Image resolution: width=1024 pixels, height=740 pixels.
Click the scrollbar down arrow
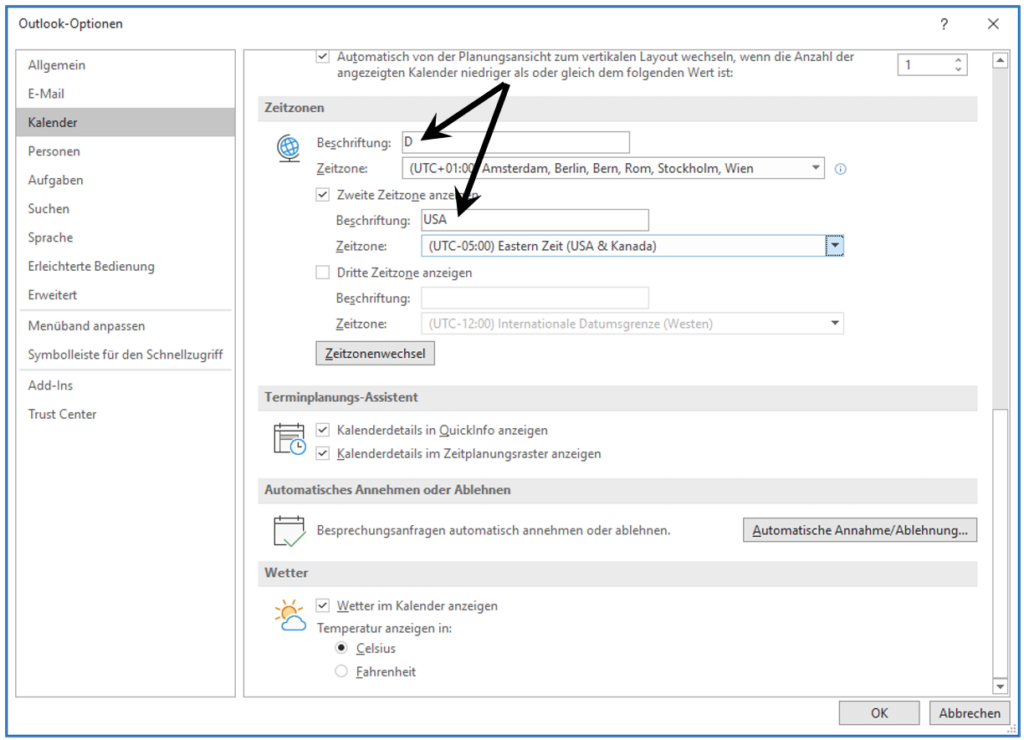1000,686
